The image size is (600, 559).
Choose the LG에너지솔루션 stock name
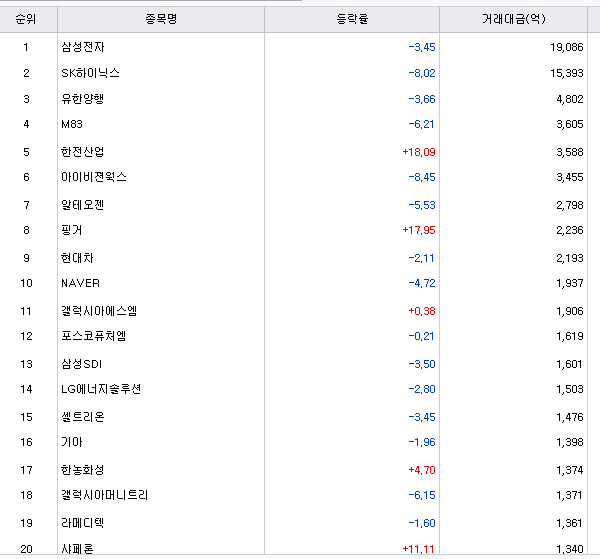point(101,389)
